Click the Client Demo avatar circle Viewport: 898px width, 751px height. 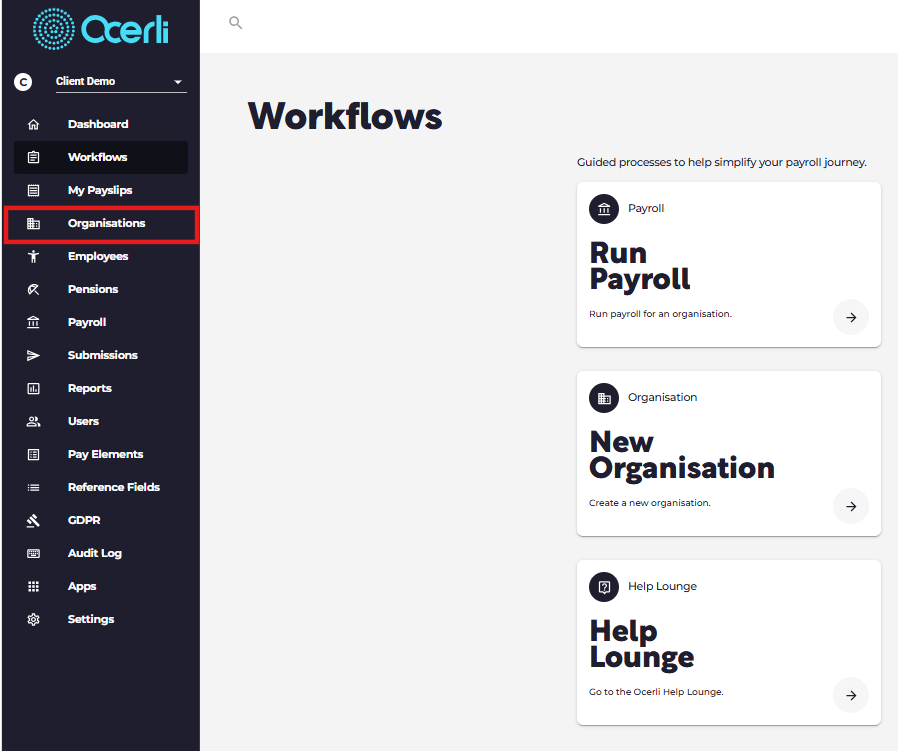(23, 82)
